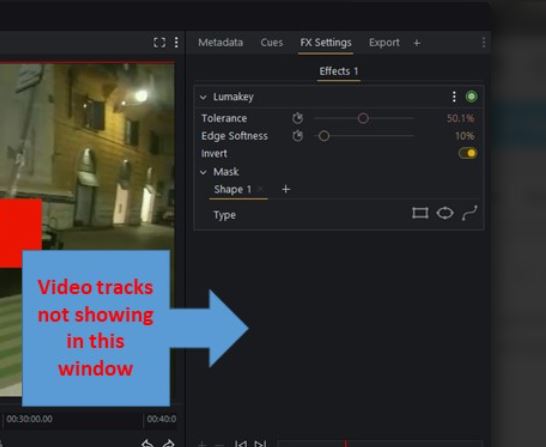Collapse the Mask section

[203, 172]
